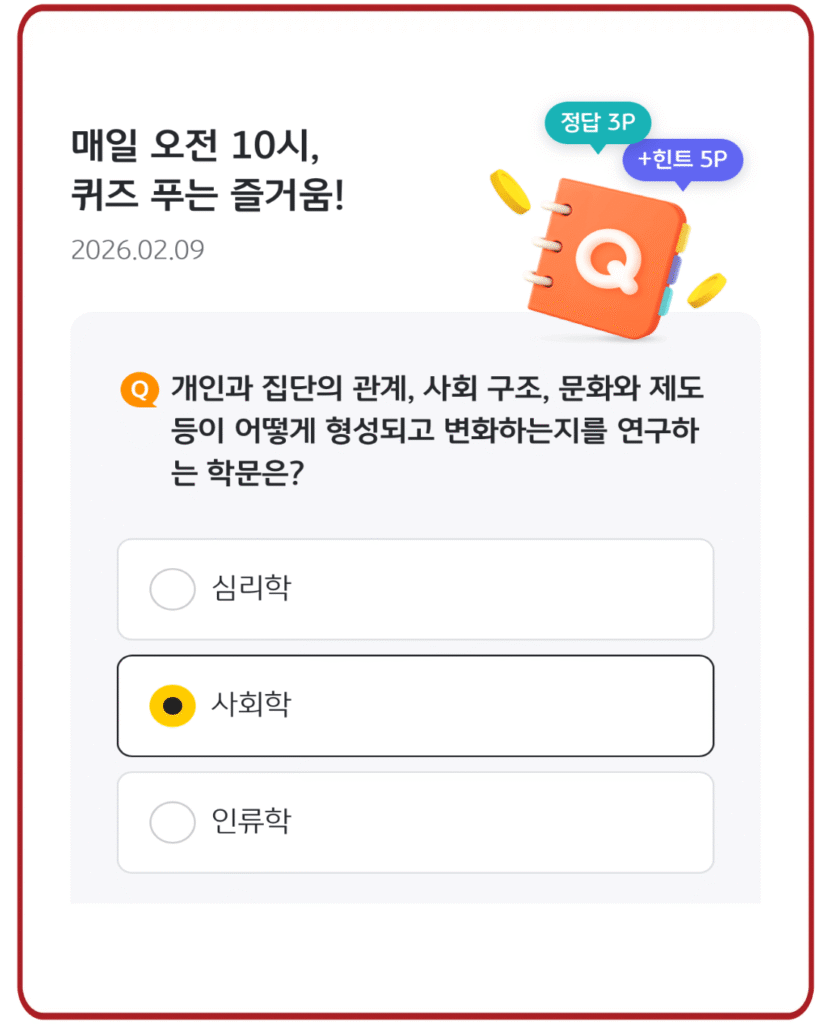Click the small orange Q question marker

point(140,390)
